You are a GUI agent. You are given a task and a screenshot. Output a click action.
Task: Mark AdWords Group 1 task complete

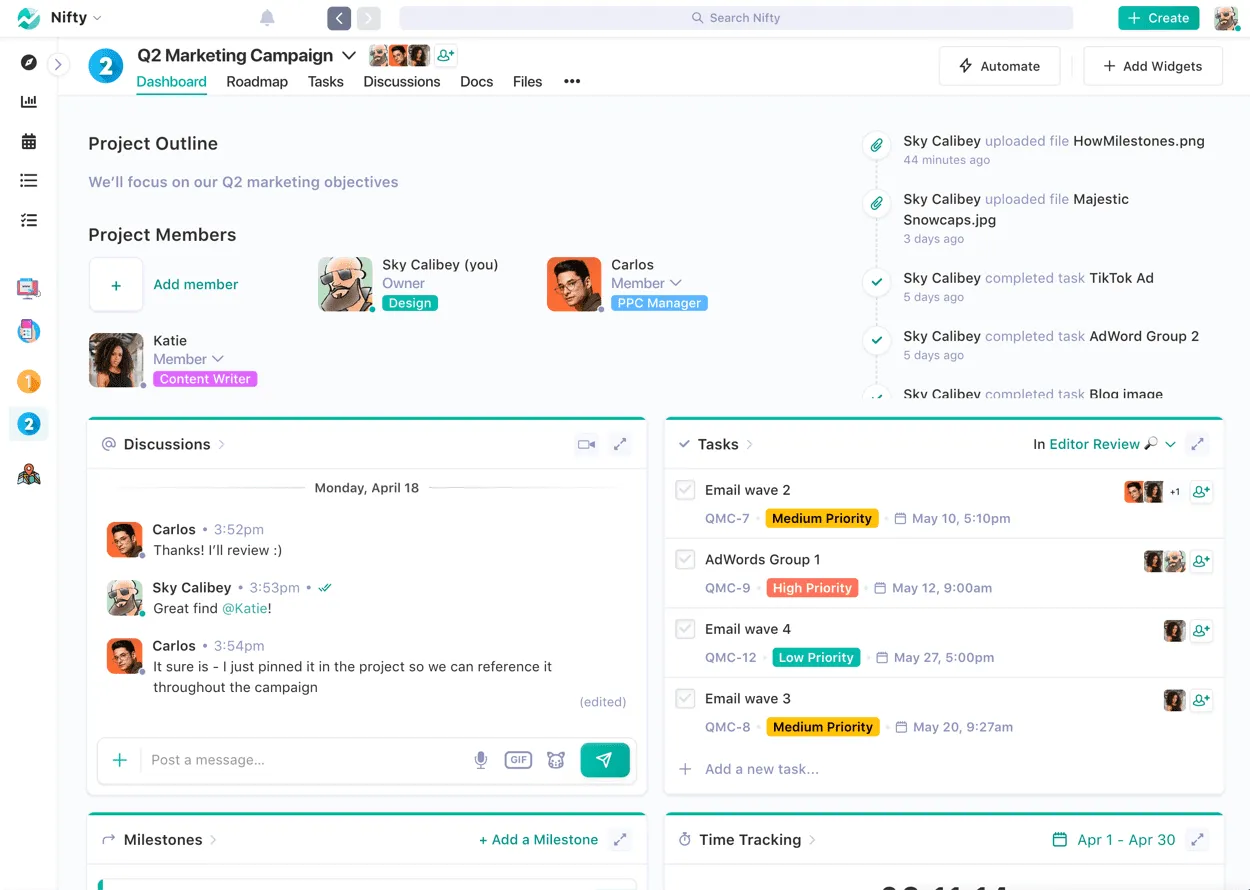pyautogui.click(x=685, y=560)
